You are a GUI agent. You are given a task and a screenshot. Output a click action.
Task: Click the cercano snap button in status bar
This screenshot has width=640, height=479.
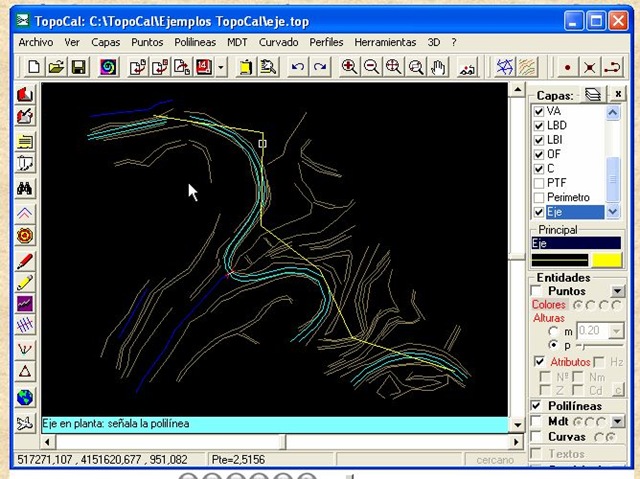pos(495,460)
